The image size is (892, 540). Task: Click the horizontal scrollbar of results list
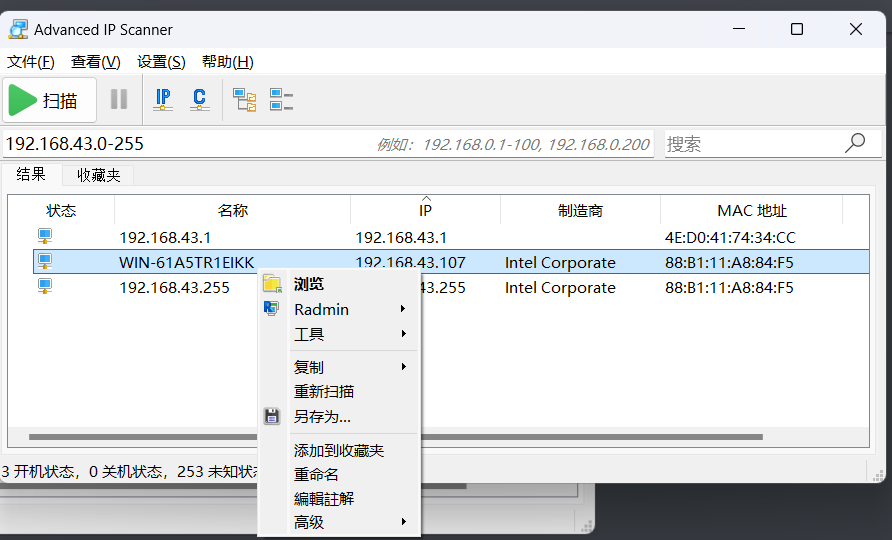tap(396, 437)
